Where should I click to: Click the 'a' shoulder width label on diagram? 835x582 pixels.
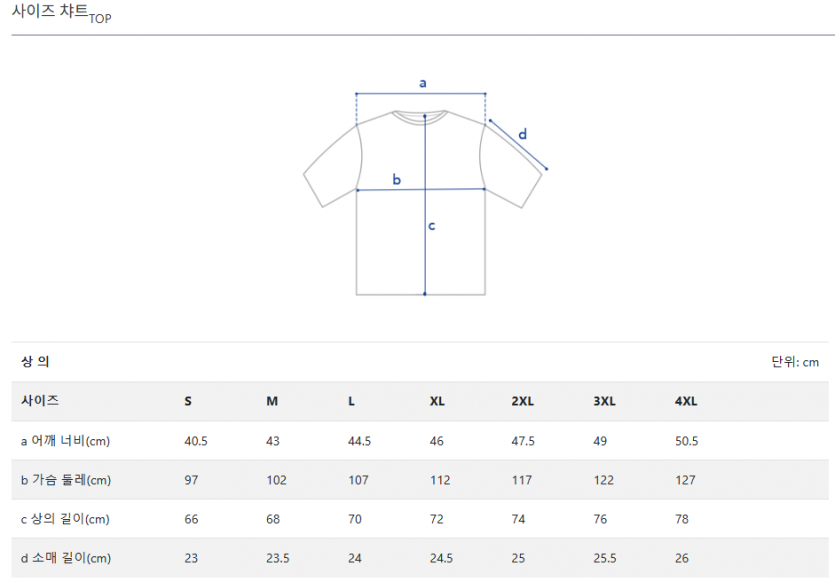pos(422,83)
